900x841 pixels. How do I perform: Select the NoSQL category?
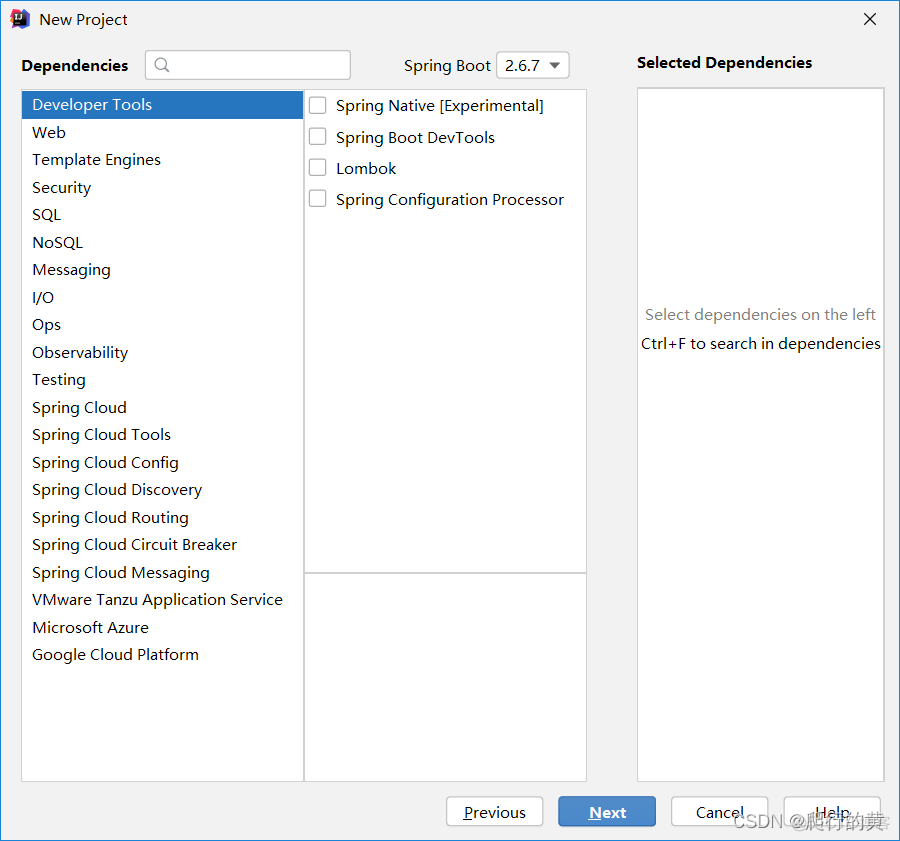pyautogui.click(x=57, y=242)
